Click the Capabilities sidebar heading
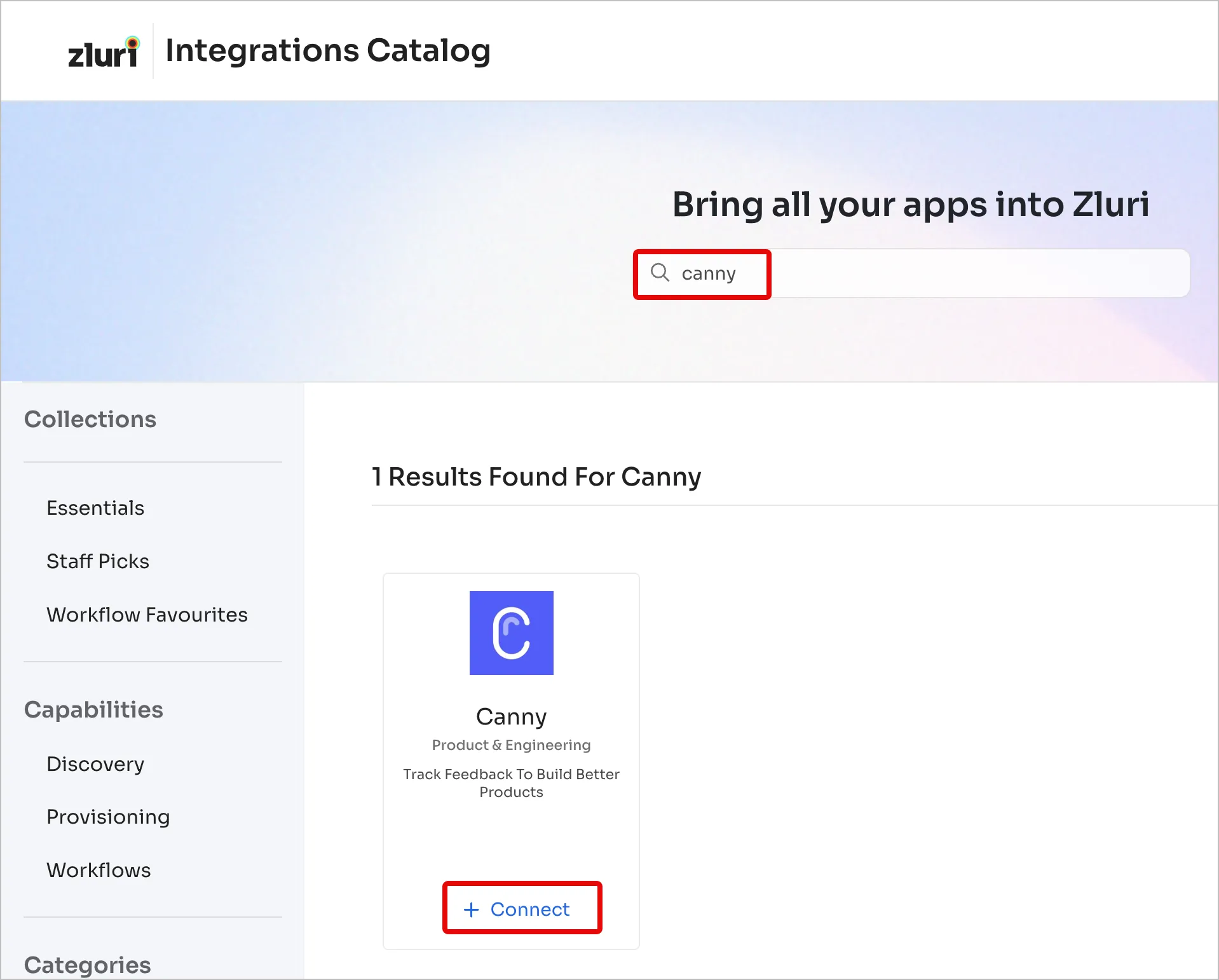The height and width of the screenshot is (980, 1219). coord(93,710)
